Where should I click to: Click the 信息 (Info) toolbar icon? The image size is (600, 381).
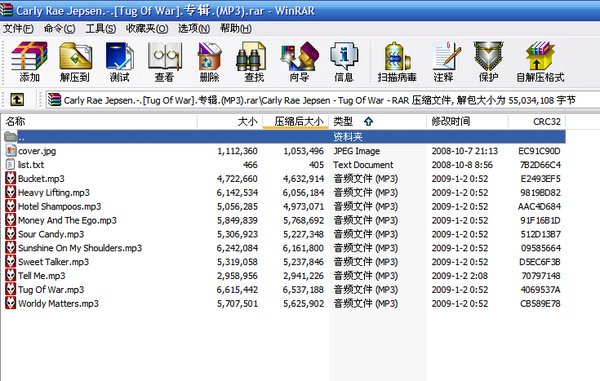tap(344, 56)
